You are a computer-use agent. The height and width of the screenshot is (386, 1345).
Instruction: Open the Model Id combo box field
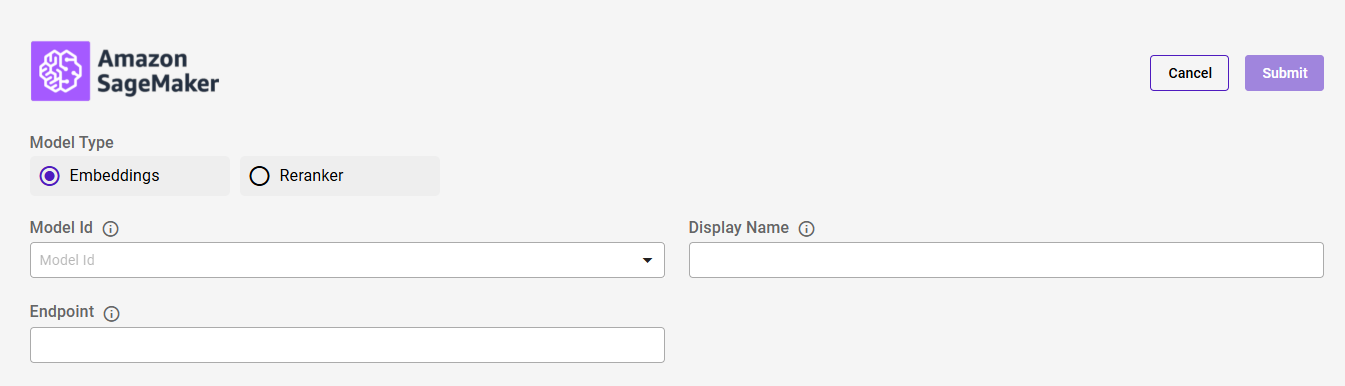347,260
